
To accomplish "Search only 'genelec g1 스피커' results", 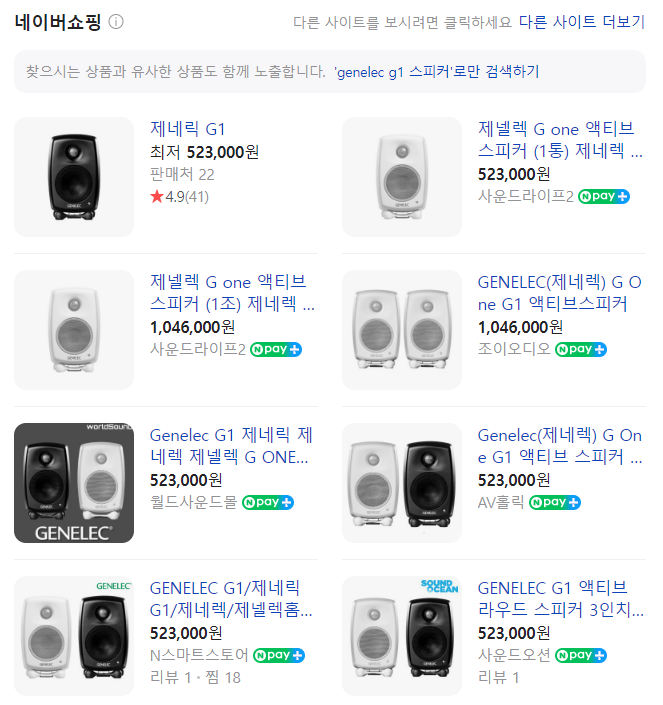I will (x=436, y=72).
